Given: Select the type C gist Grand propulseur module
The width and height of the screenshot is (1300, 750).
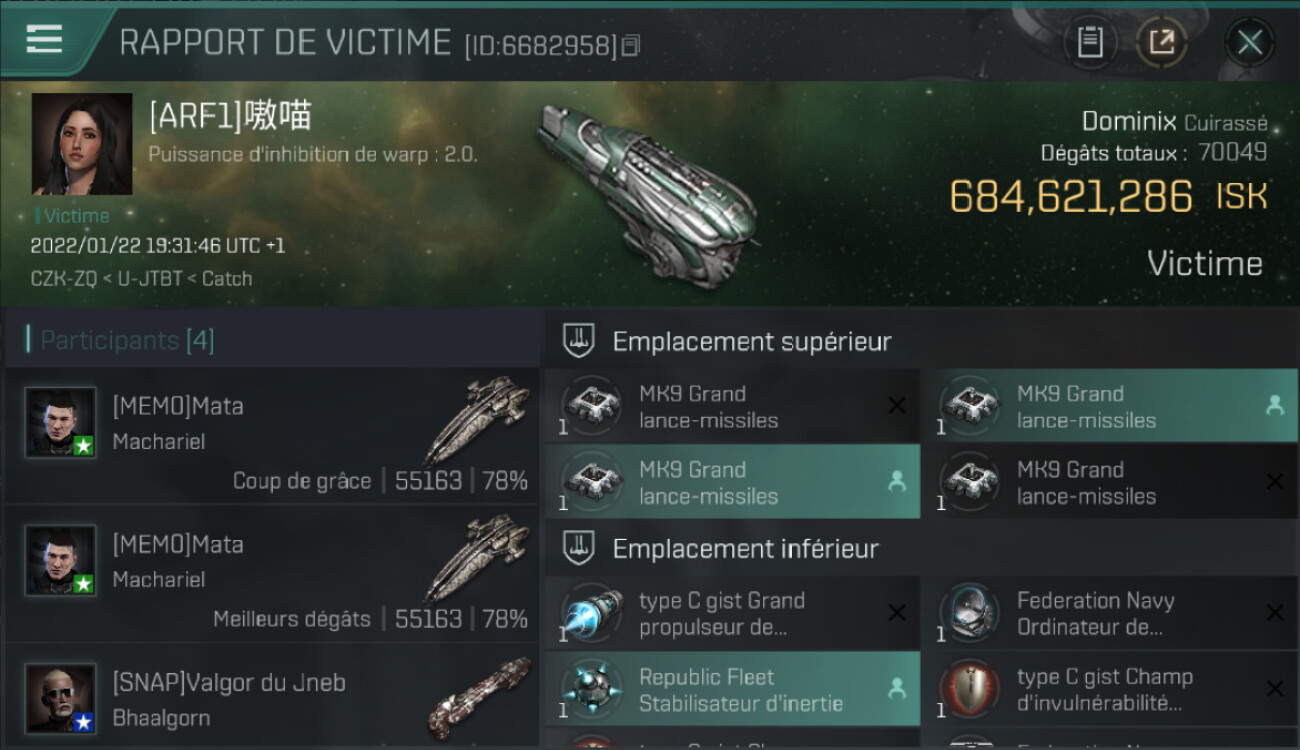Looking at the screenshot, I should 732,613.
